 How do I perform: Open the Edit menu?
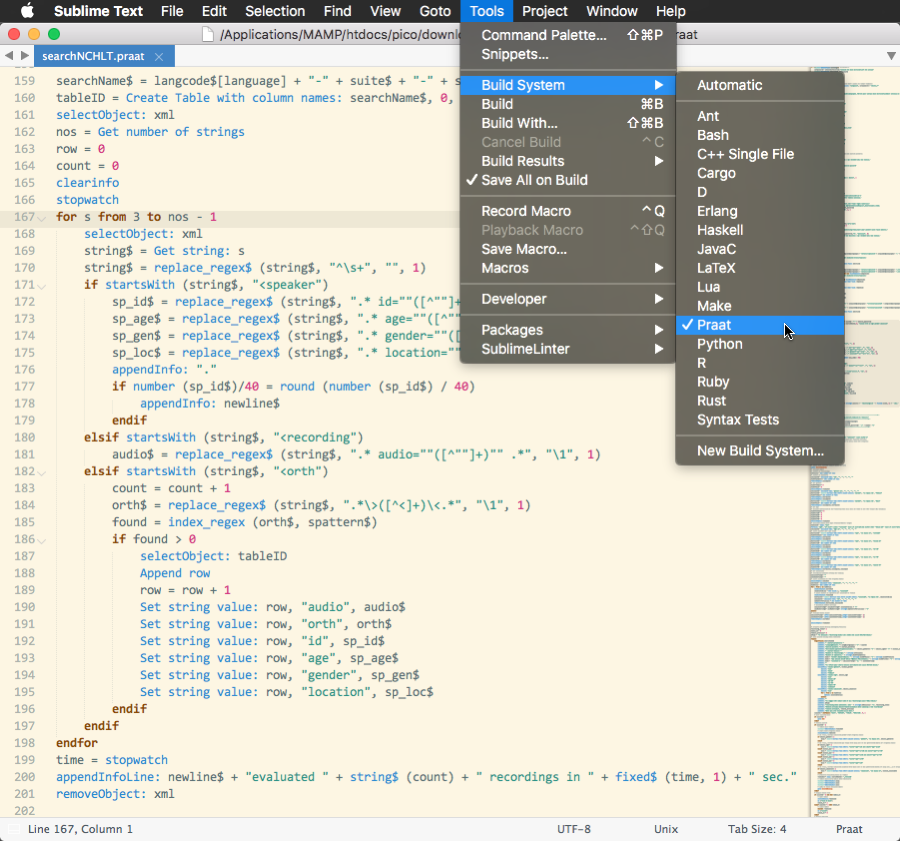pos(214,11)
